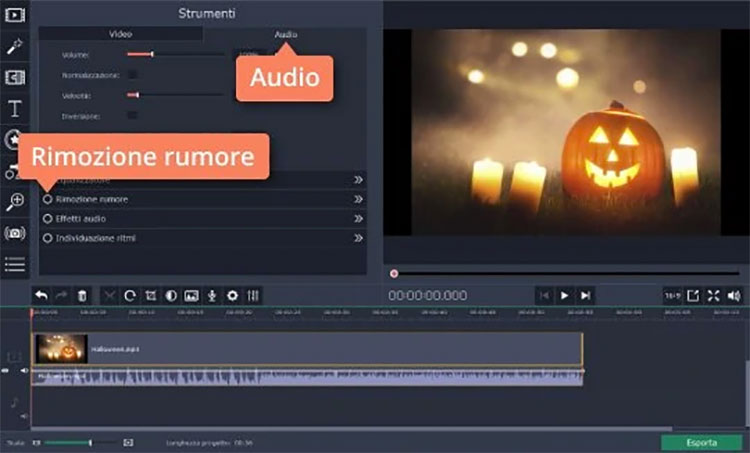This screenshot has width=750, height=453.
Task: Expand the Effetti audio chevron
Action: click(x=358, y=219)
